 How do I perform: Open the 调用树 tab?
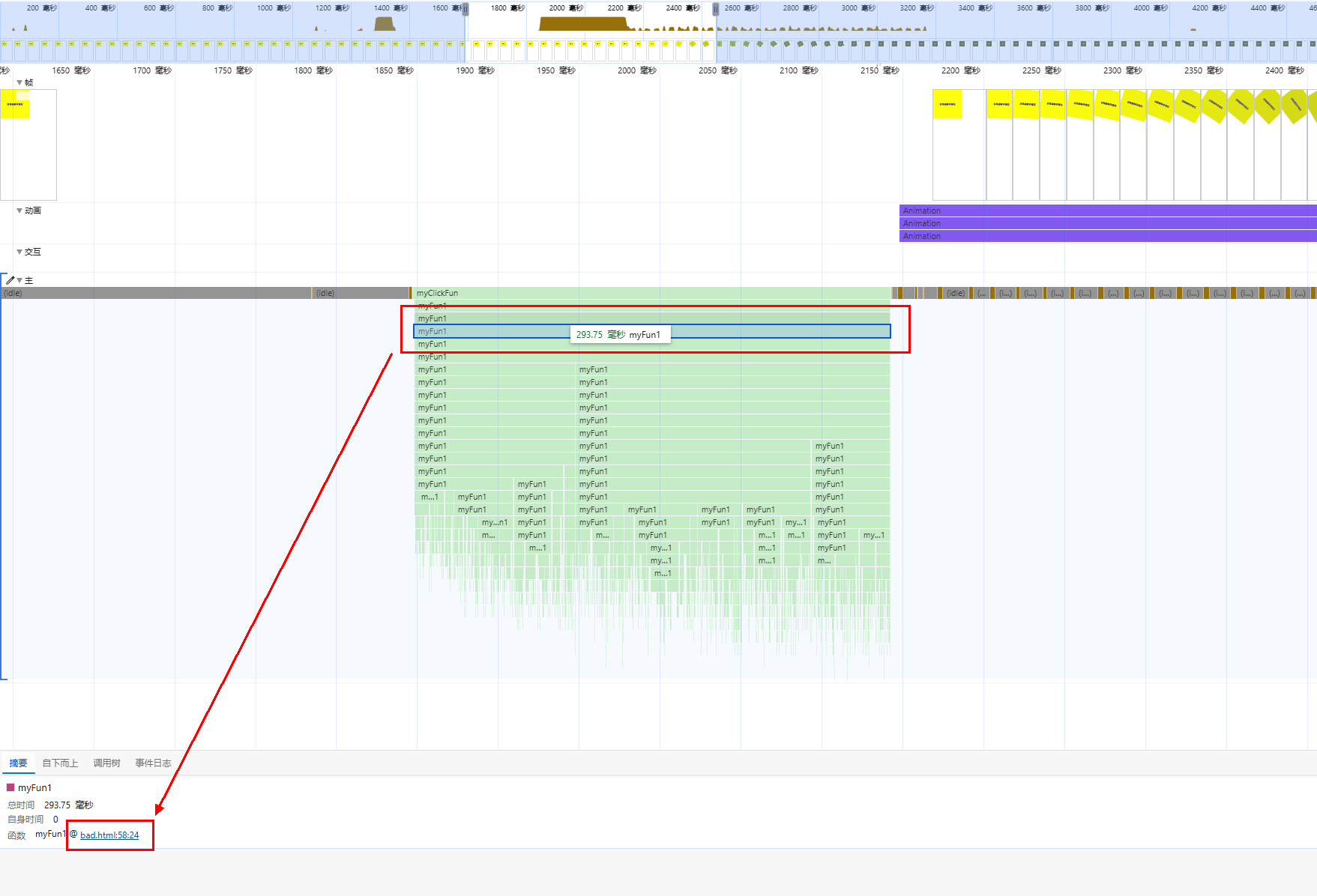click(x=106, y=763)
